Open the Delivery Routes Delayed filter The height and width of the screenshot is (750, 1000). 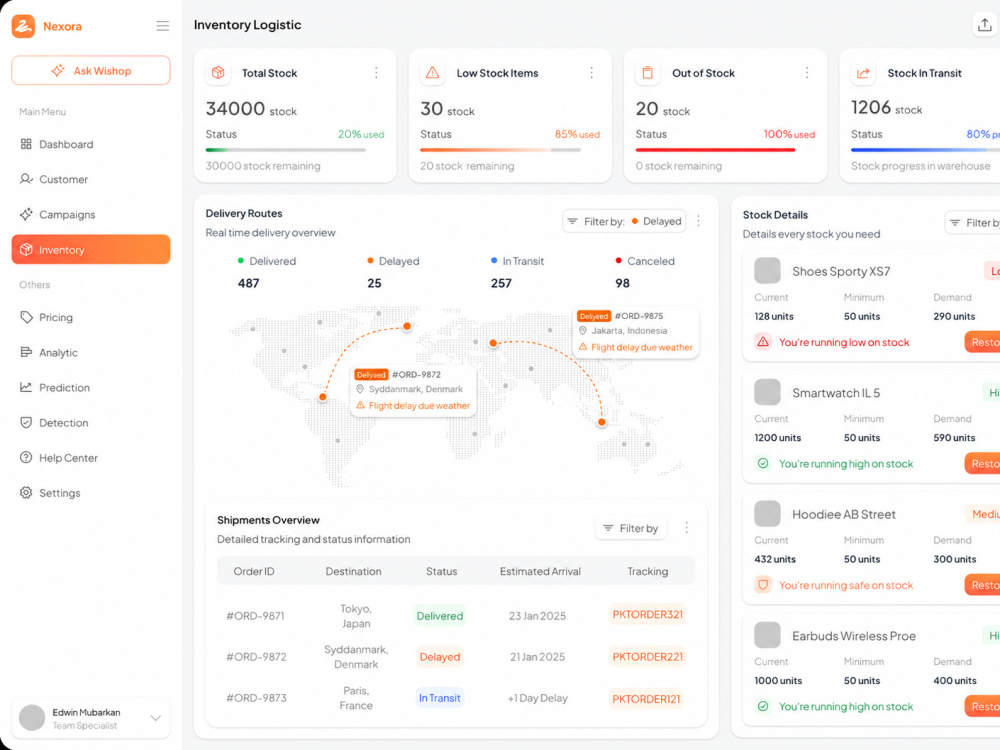(624, 221)
